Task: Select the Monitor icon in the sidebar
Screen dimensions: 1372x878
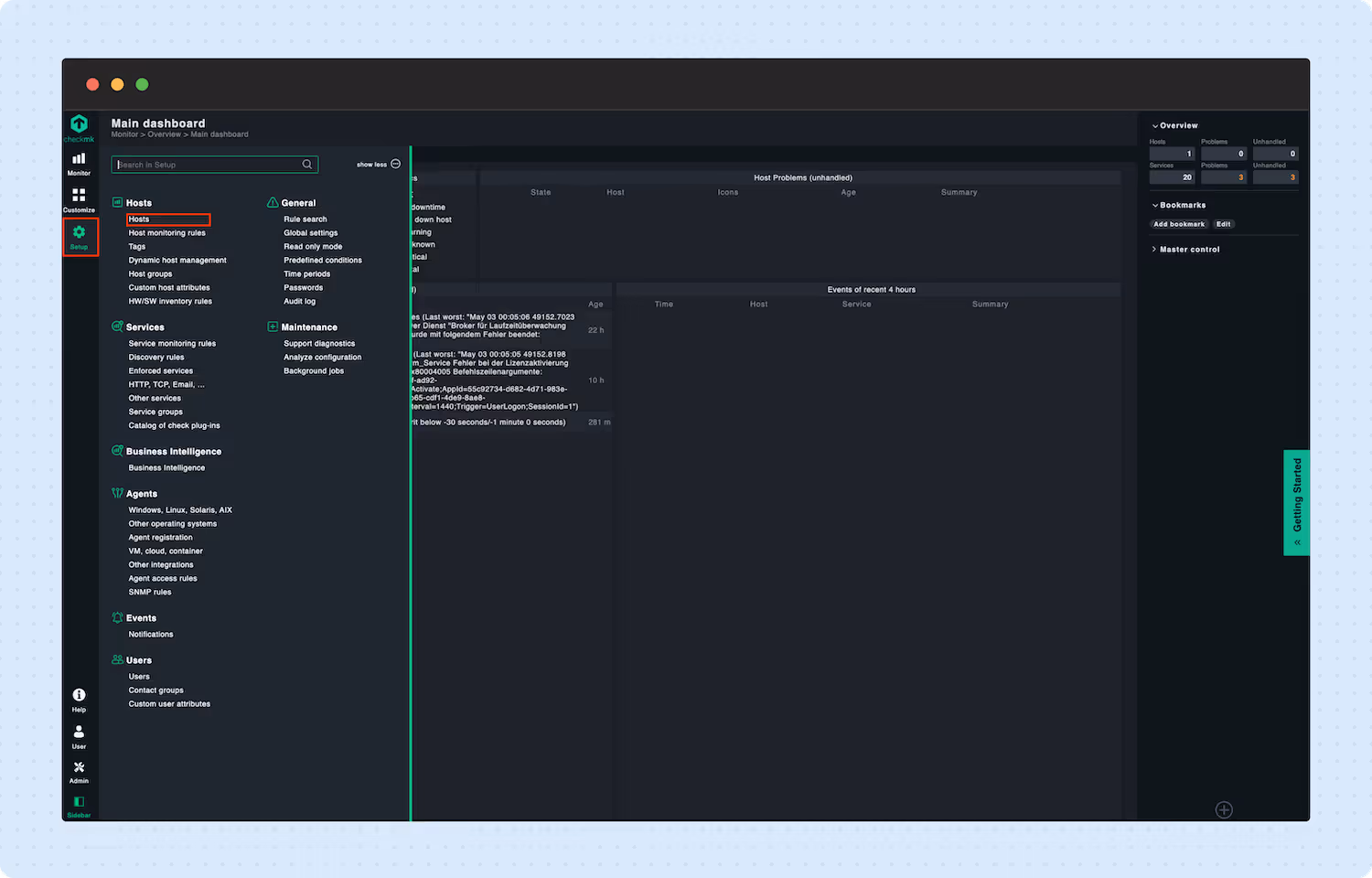Action: 79,161
